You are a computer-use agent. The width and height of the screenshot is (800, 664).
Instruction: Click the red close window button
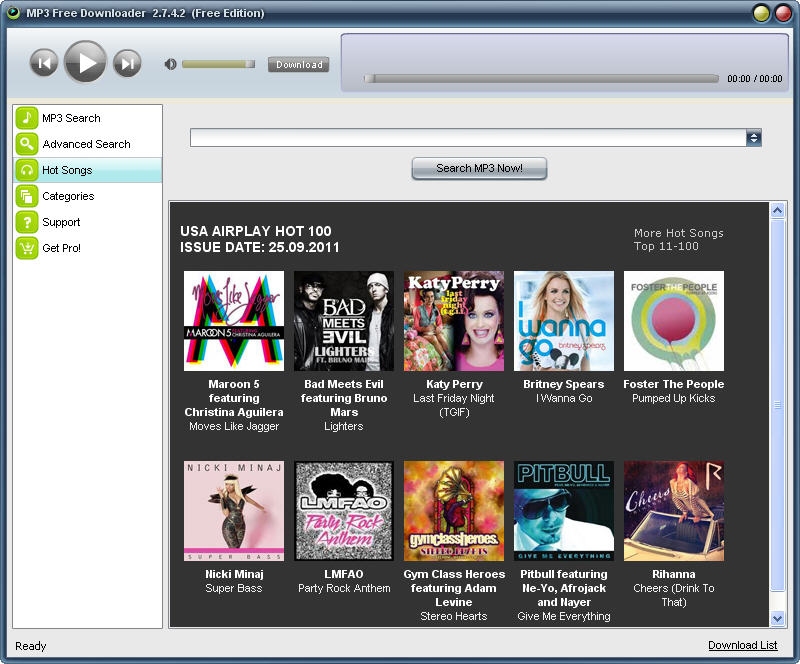tap(783, 13)
